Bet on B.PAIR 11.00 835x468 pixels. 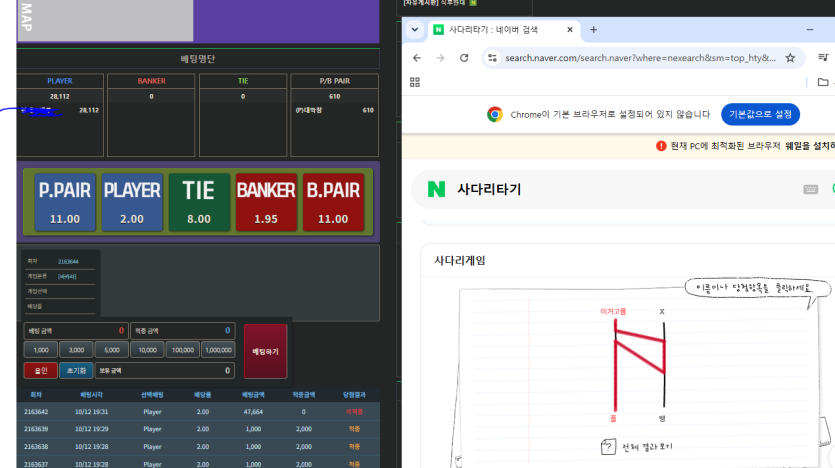(333, 202)
